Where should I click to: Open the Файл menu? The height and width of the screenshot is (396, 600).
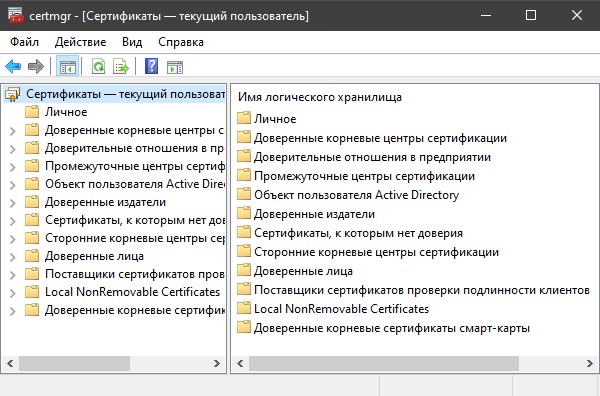(24, 42)
